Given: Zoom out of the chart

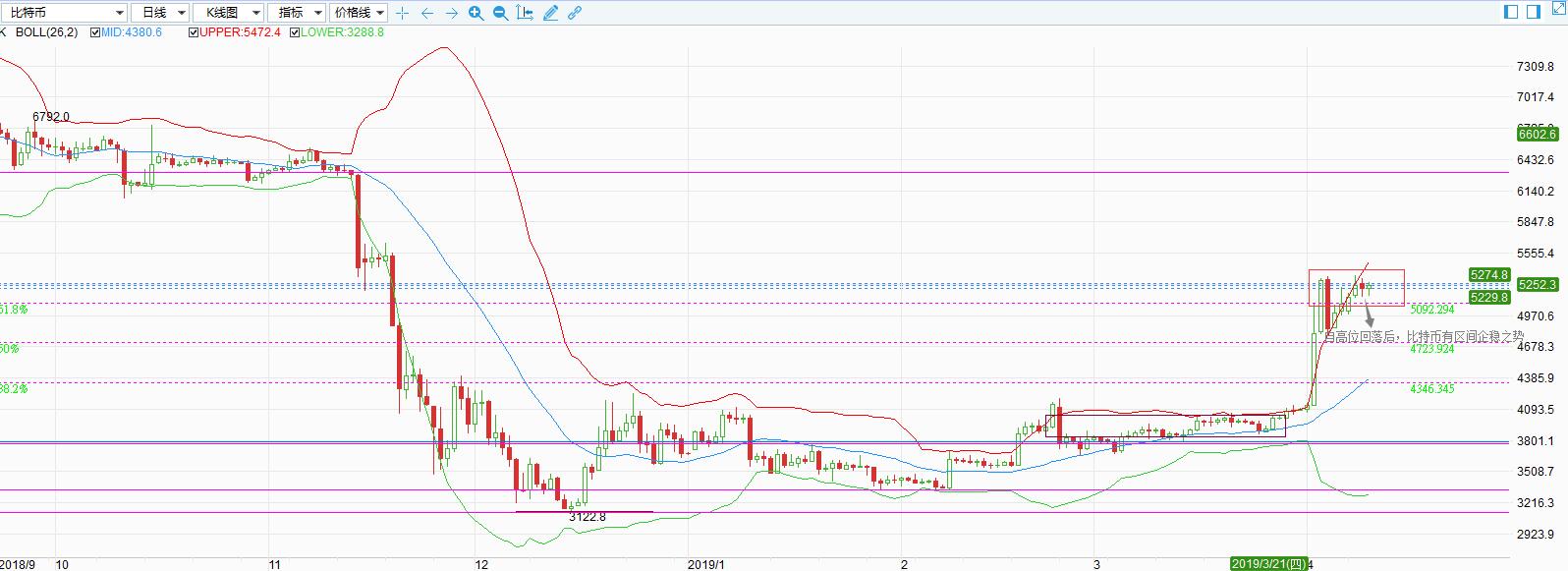Looking at the screenshot, I should 500,13.
